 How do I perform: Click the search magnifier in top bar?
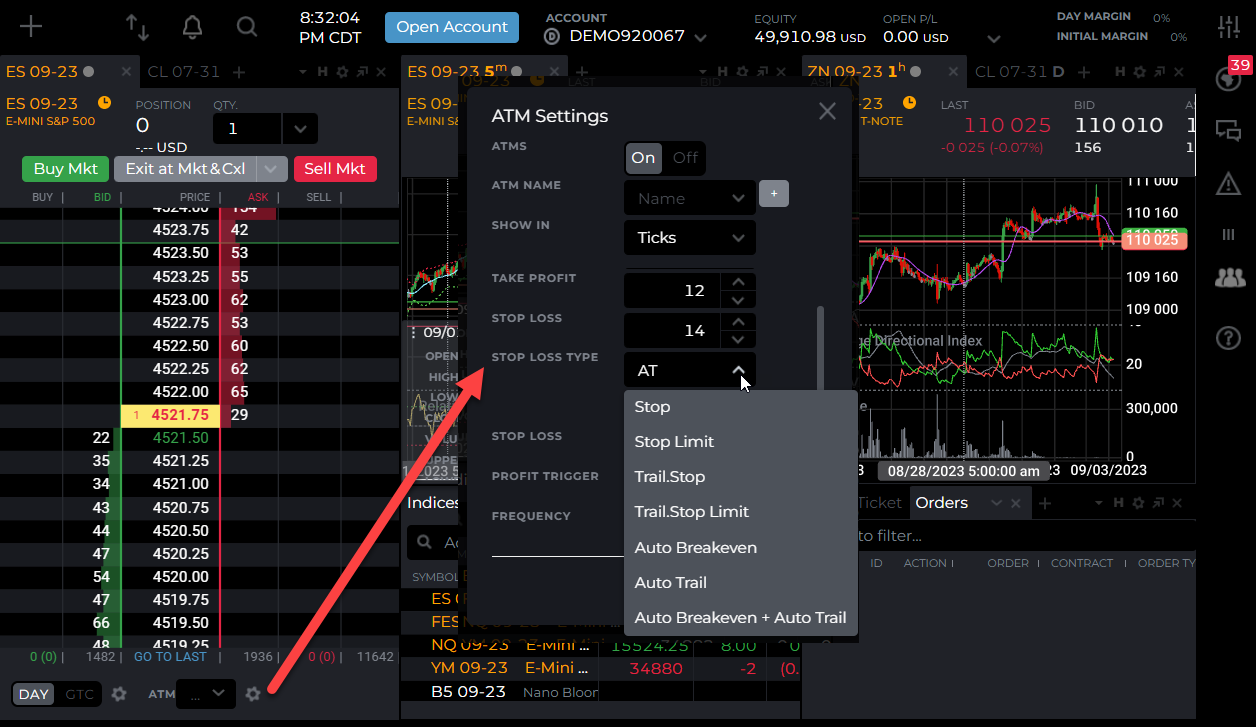pyautogui.click(x=246, y=27)
